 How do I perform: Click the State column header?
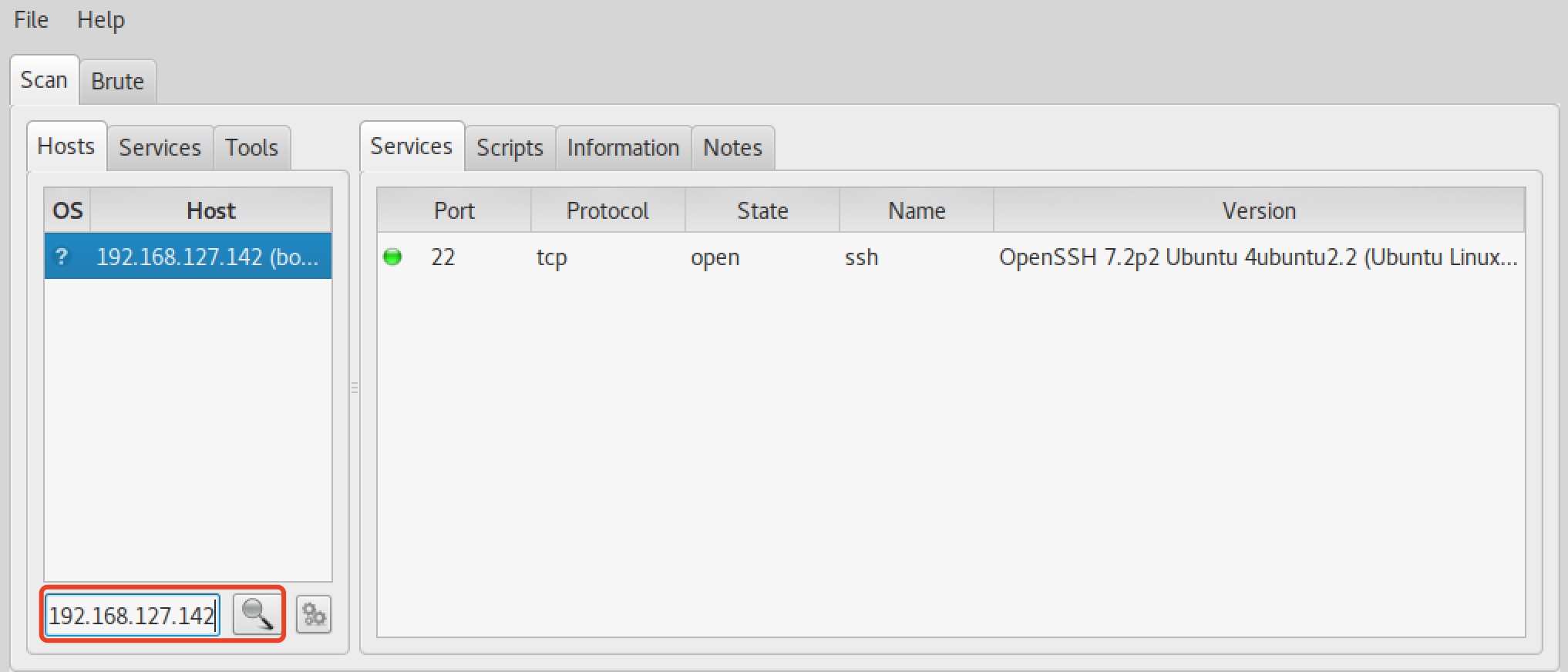pyautogui.click(x=762, y=210)
